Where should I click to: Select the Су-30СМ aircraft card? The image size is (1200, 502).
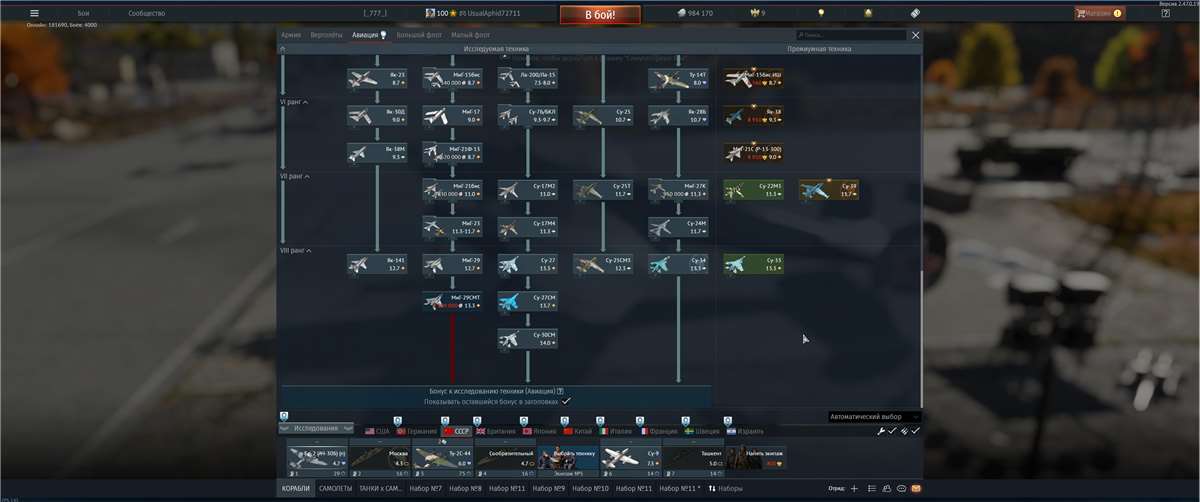pyautogui.click(x=528, y=338)
